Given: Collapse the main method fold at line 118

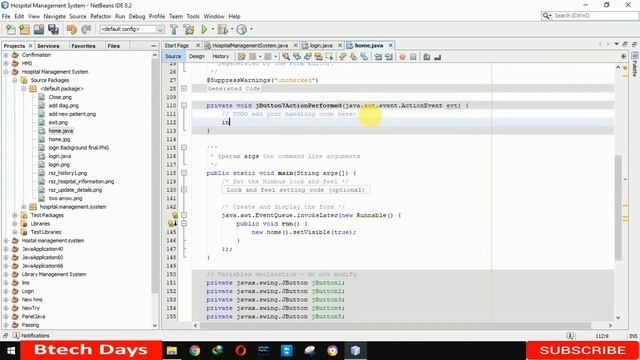Looking at the screenshot, I should (x=184, y=173).
